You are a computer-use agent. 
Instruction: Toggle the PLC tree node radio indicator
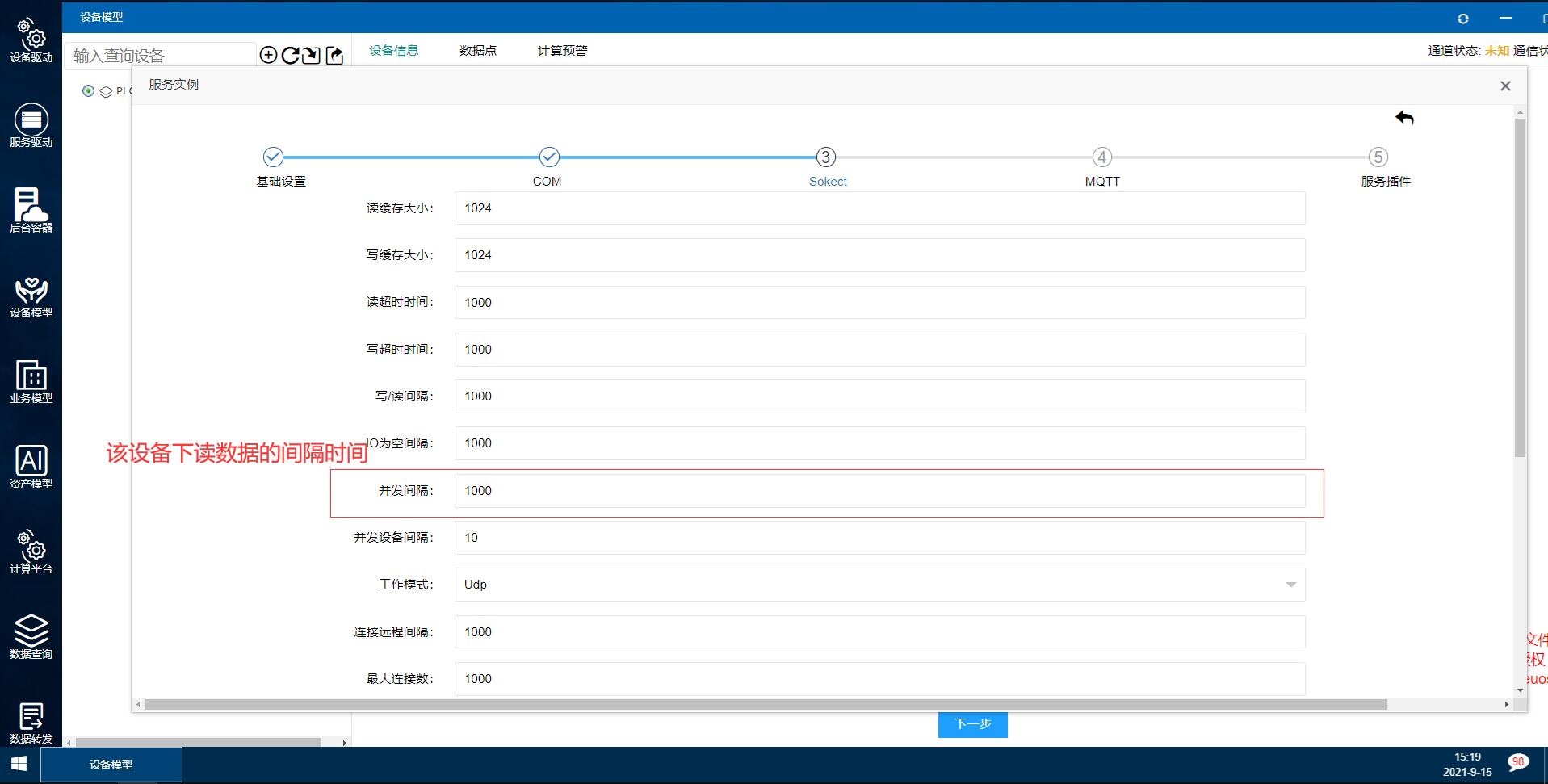pyautogui.click(x=88, y=90)
